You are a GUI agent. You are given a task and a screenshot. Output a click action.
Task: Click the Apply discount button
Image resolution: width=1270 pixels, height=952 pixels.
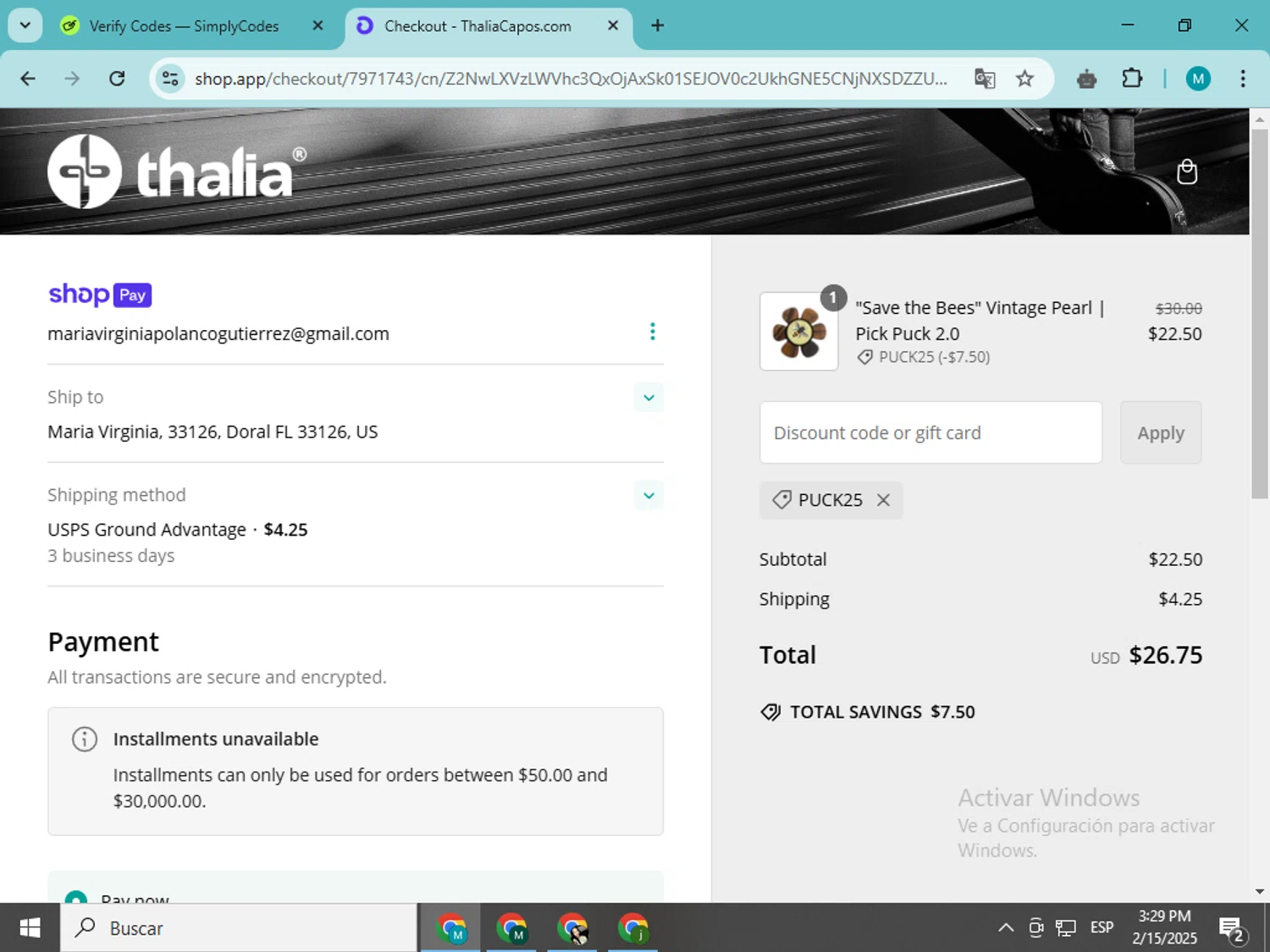[x=1161, y=432]
